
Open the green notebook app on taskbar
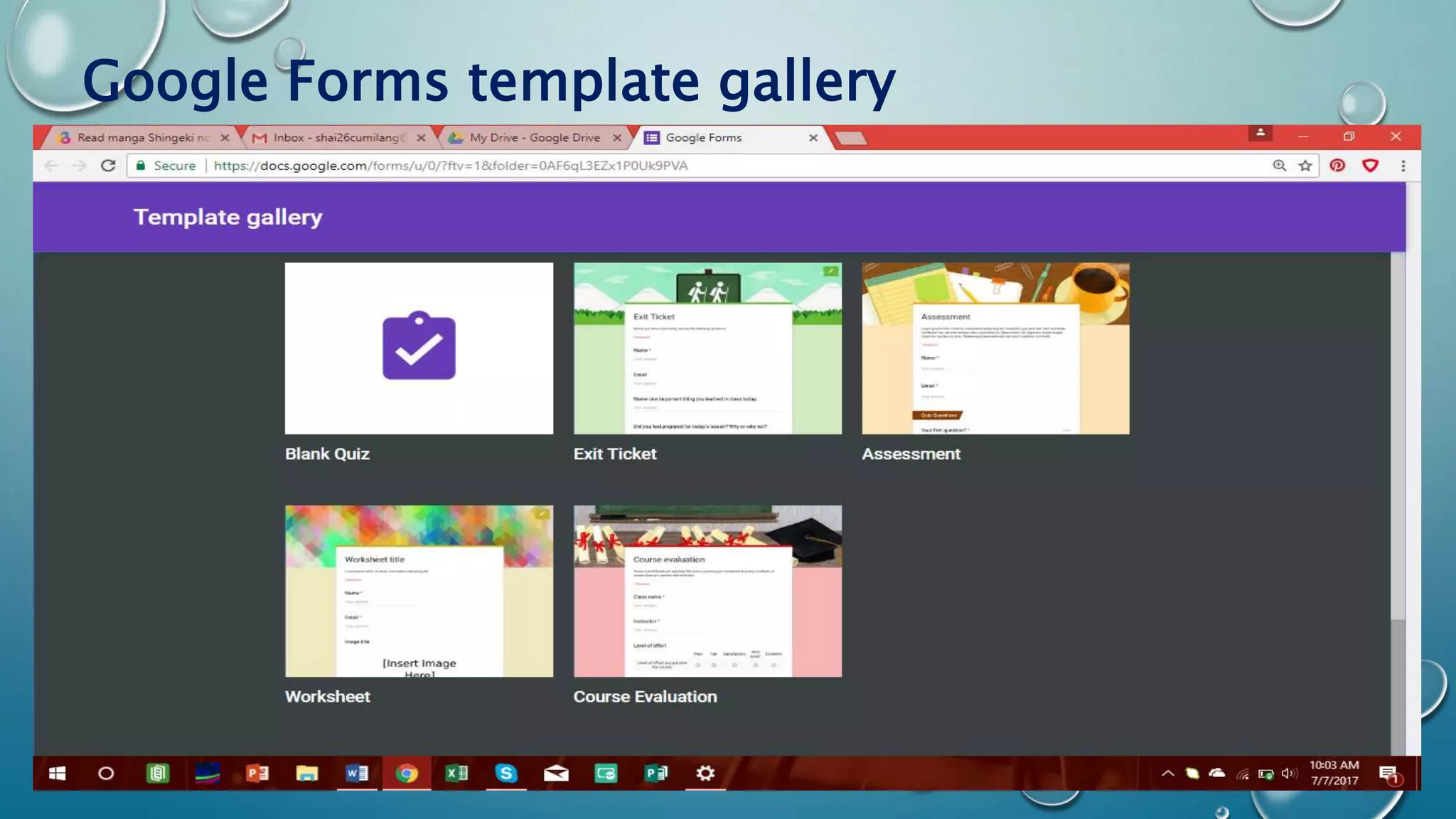158,773
